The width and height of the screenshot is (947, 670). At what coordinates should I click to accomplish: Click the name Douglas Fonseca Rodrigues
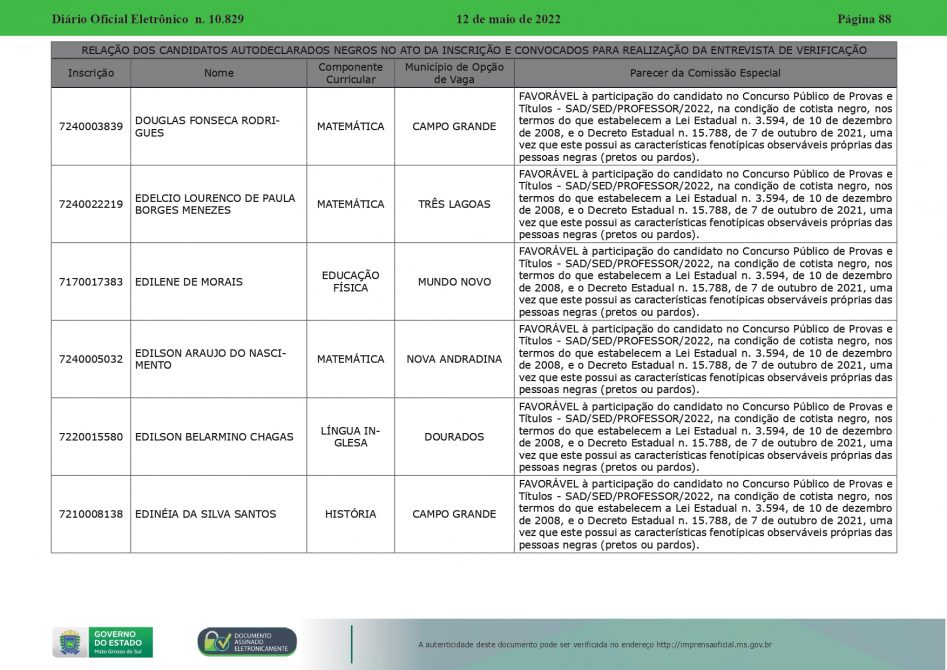point(207,127)
